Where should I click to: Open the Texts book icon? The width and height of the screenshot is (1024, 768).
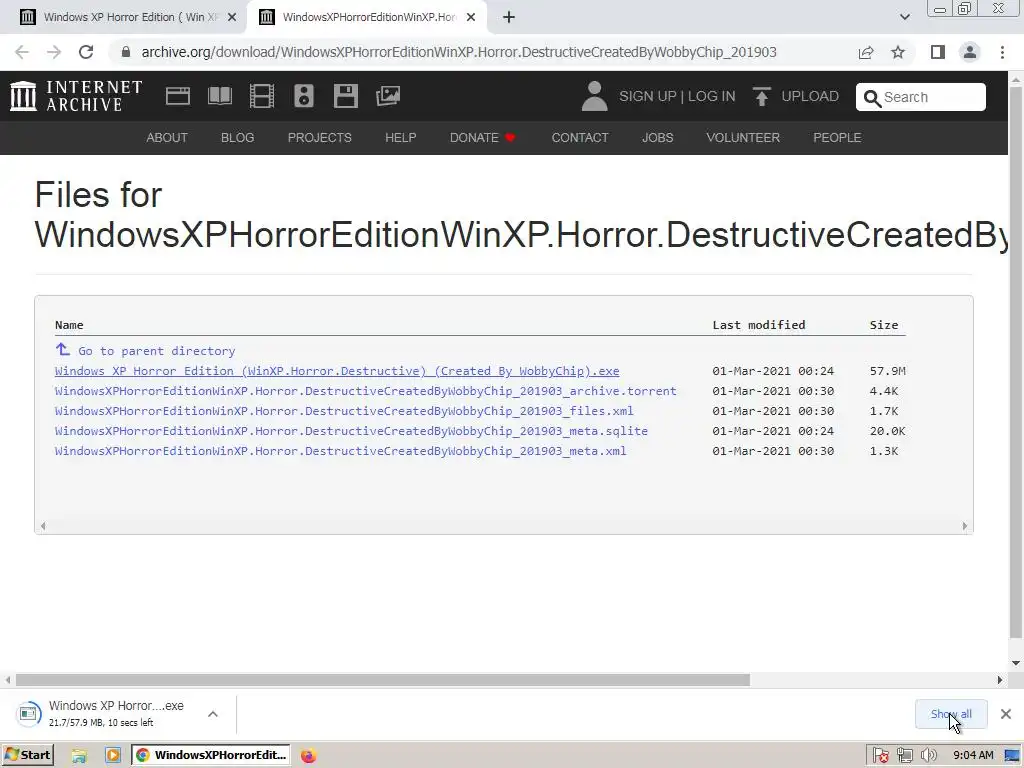219,96
